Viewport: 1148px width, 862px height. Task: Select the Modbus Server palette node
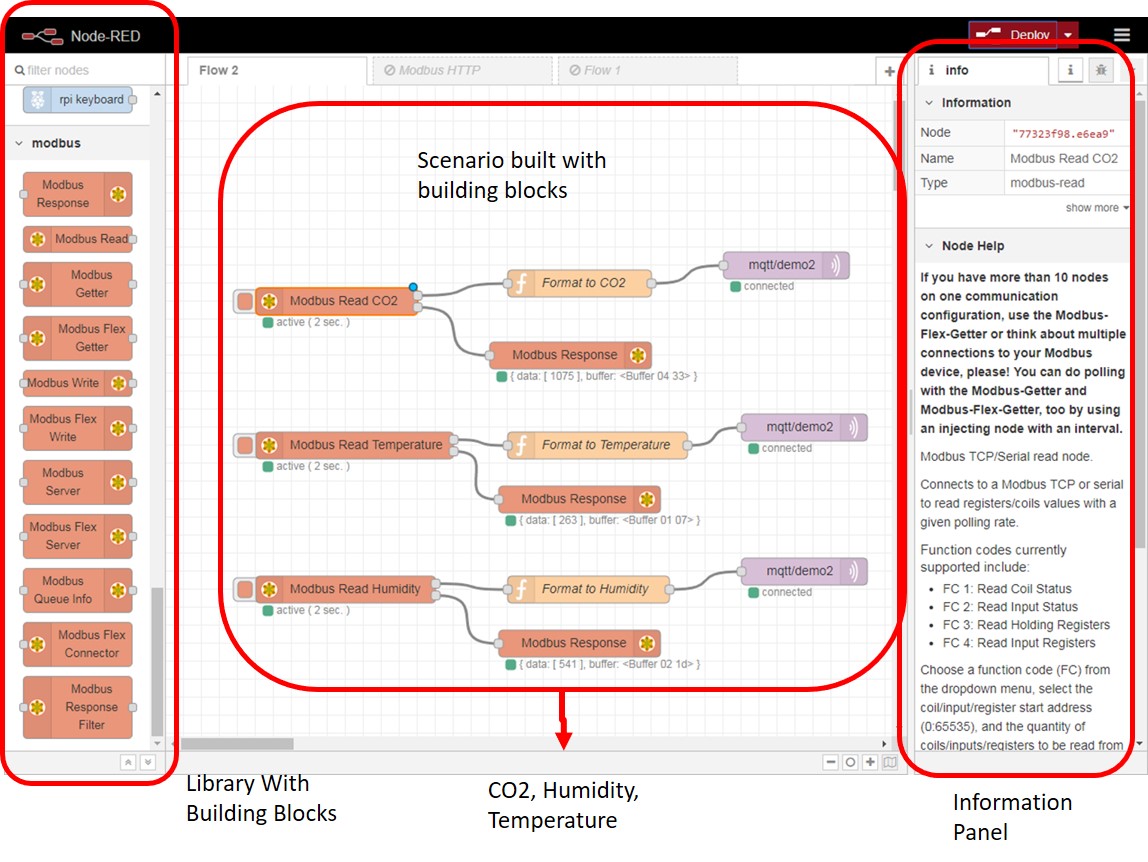point(78,482)
